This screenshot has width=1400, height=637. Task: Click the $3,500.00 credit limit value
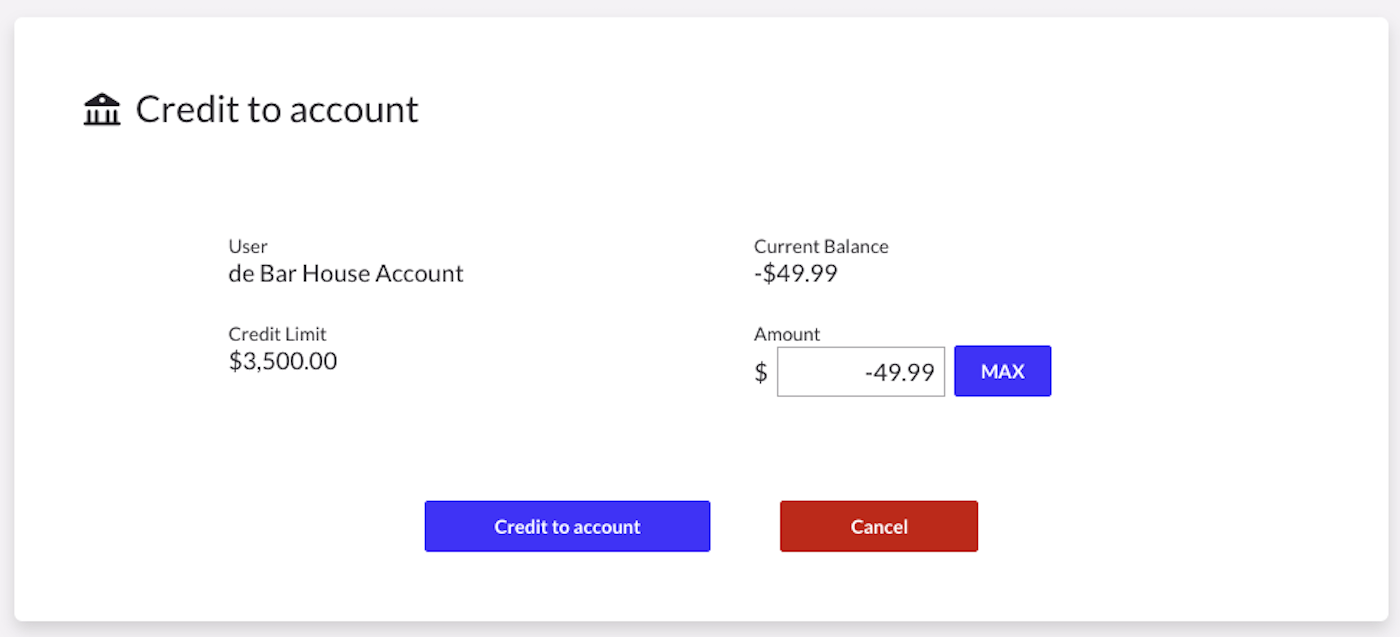pos(283,361)
